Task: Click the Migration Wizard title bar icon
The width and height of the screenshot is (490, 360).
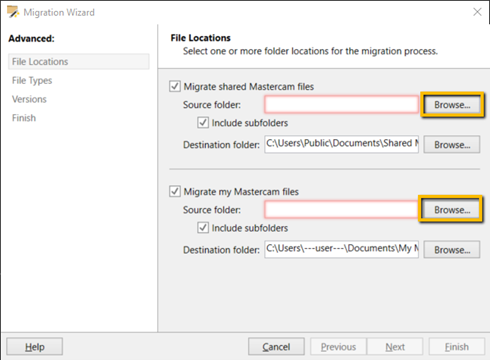Action: pyautogui.click(x=13, y=12)
